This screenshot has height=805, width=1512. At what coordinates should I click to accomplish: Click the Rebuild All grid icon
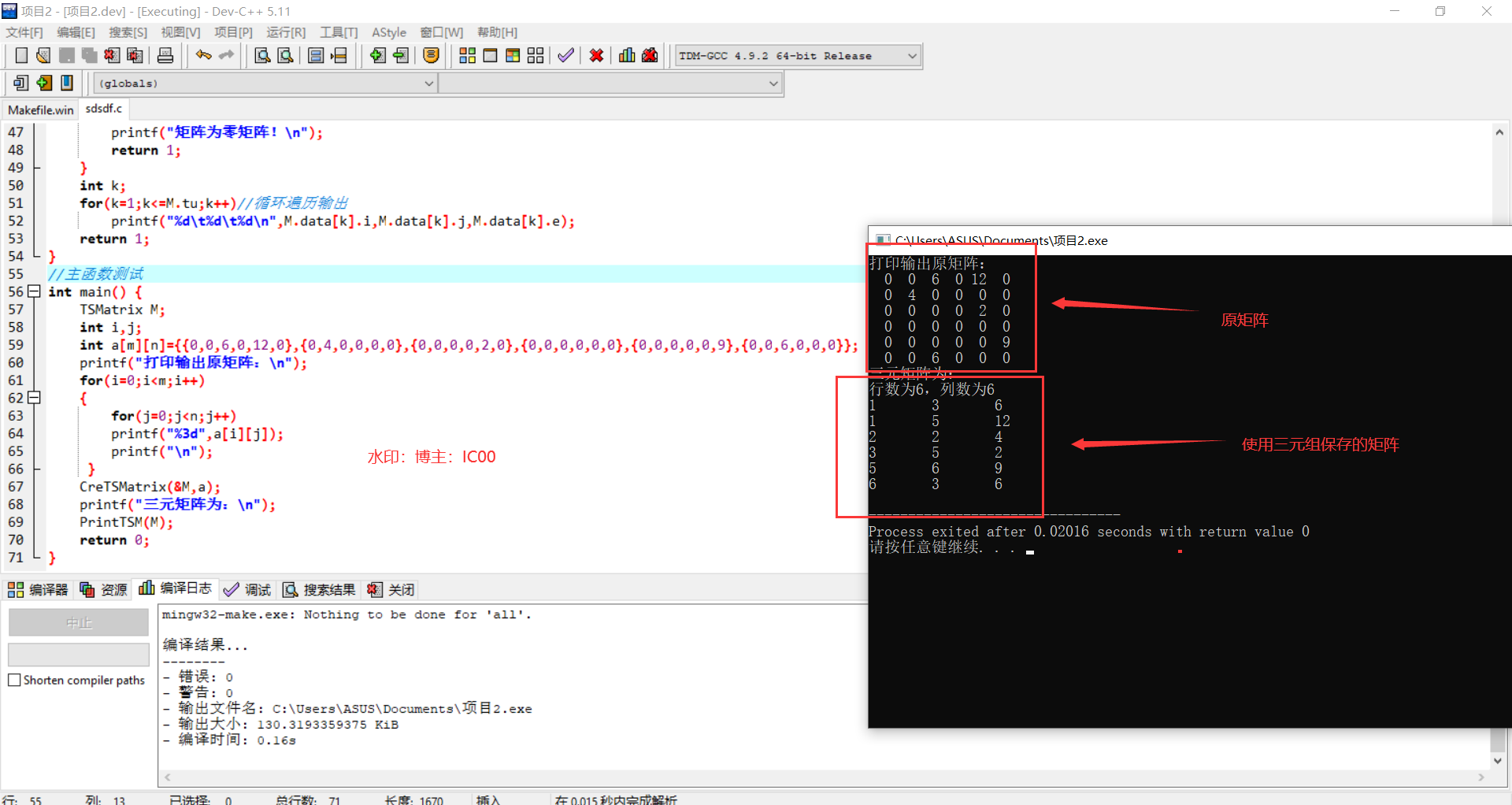tap(535, 55)
